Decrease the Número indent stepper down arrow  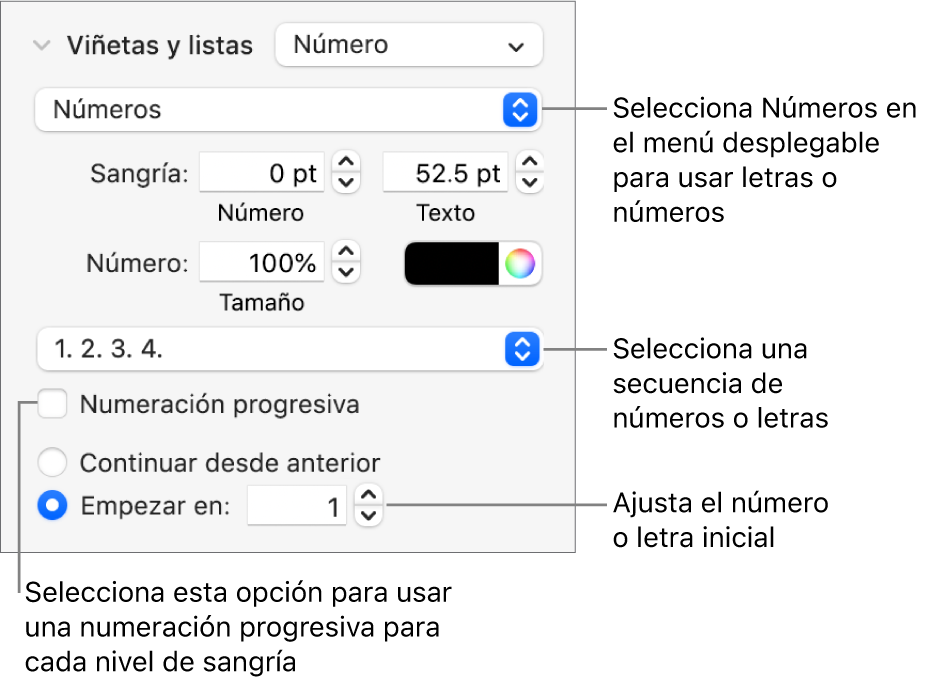pos(346,182)
